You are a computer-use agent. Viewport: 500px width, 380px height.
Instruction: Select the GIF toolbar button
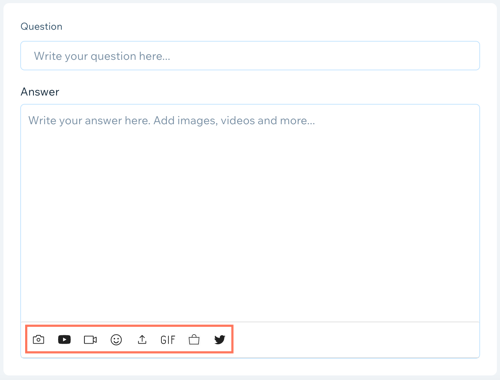(168, 340)
